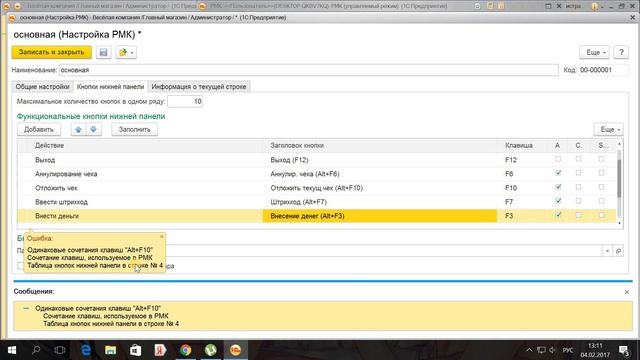Screen dimensions: 640x360
Task: Uncheck the A checkbox for Внести деньги
Action: pos(558,215)
